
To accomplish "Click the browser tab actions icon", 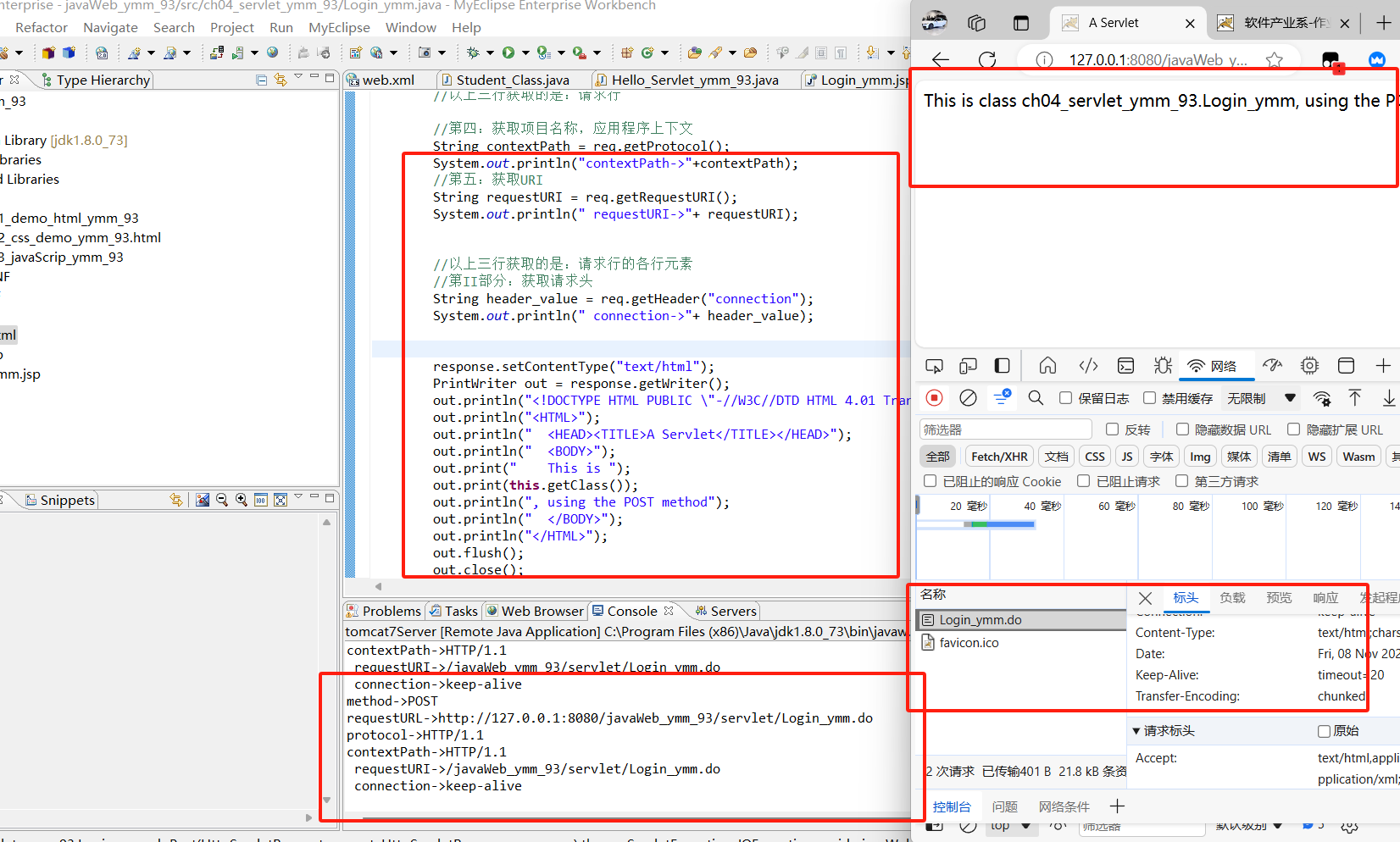I will [1020, 23].
